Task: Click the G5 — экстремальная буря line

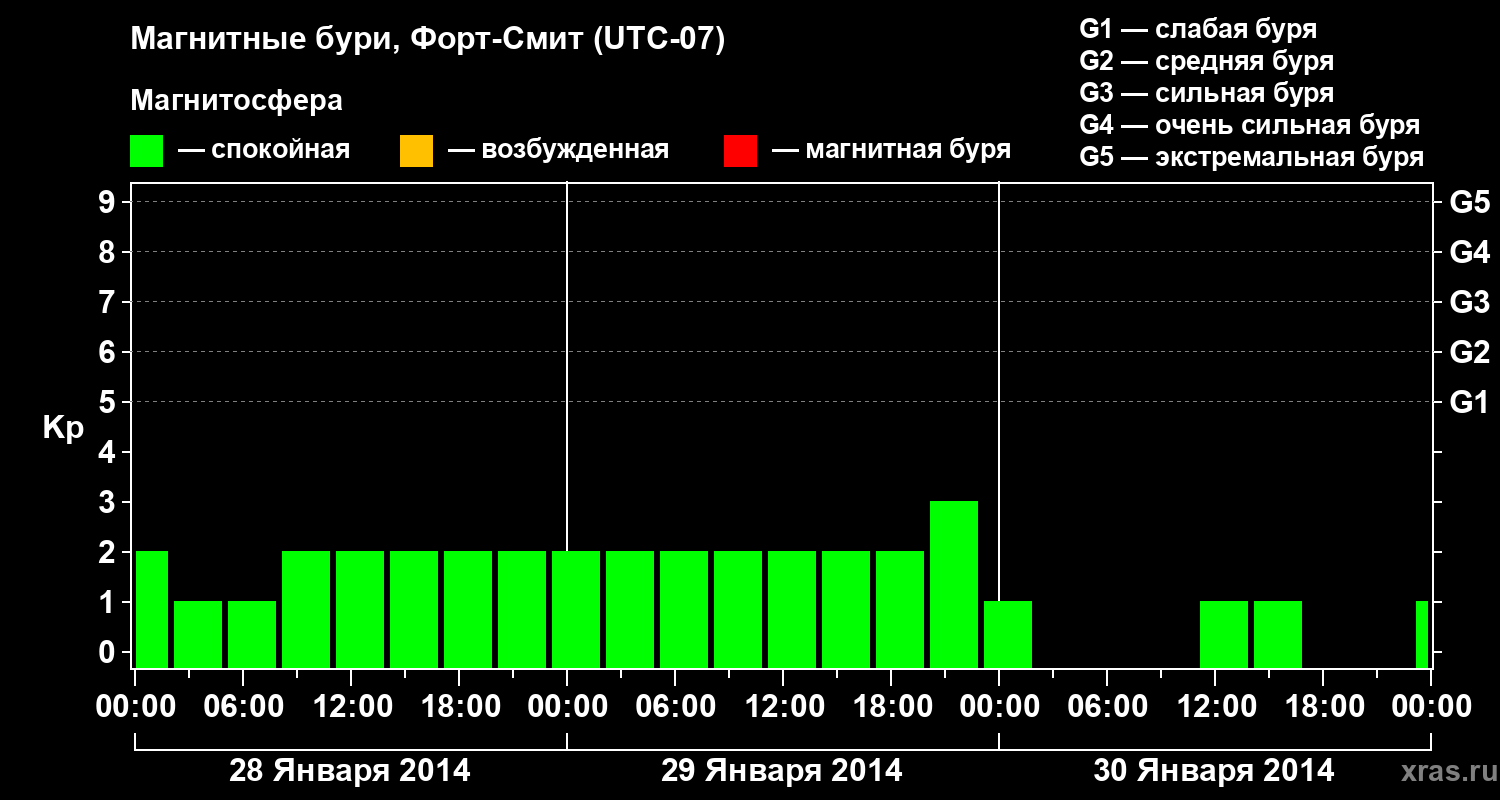Action: tap(1252, 157)
